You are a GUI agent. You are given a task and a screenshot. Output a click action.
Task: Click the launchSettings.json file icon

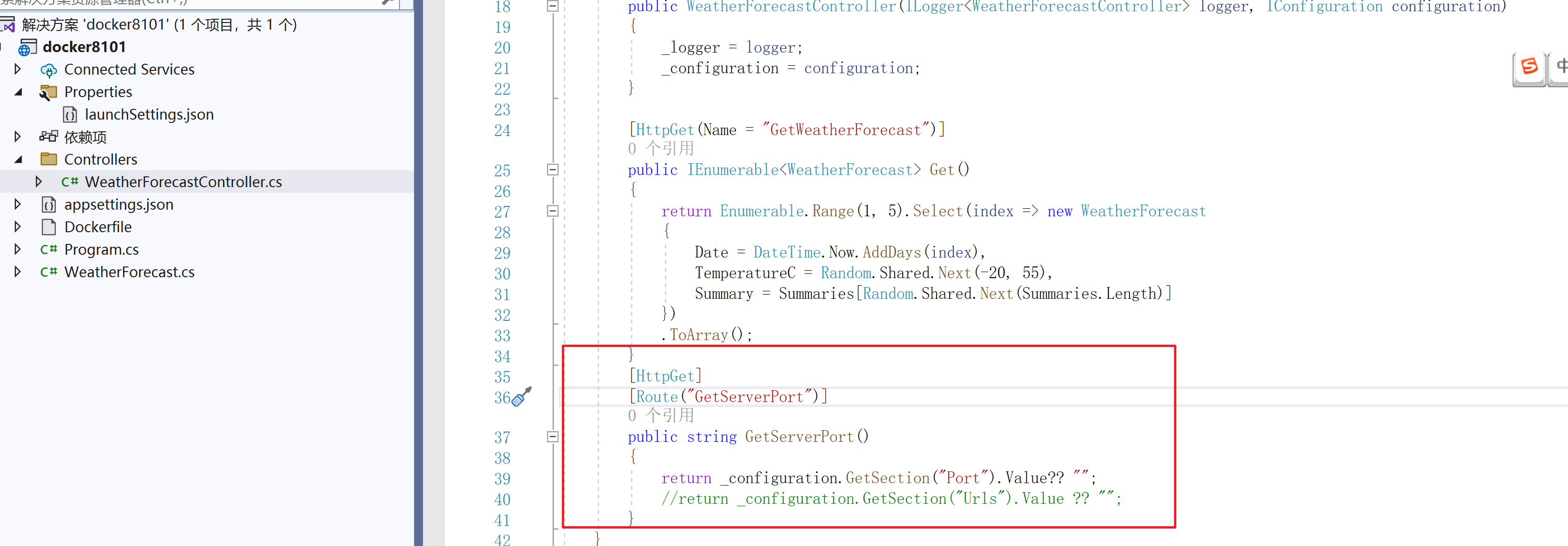coord(70,115)
